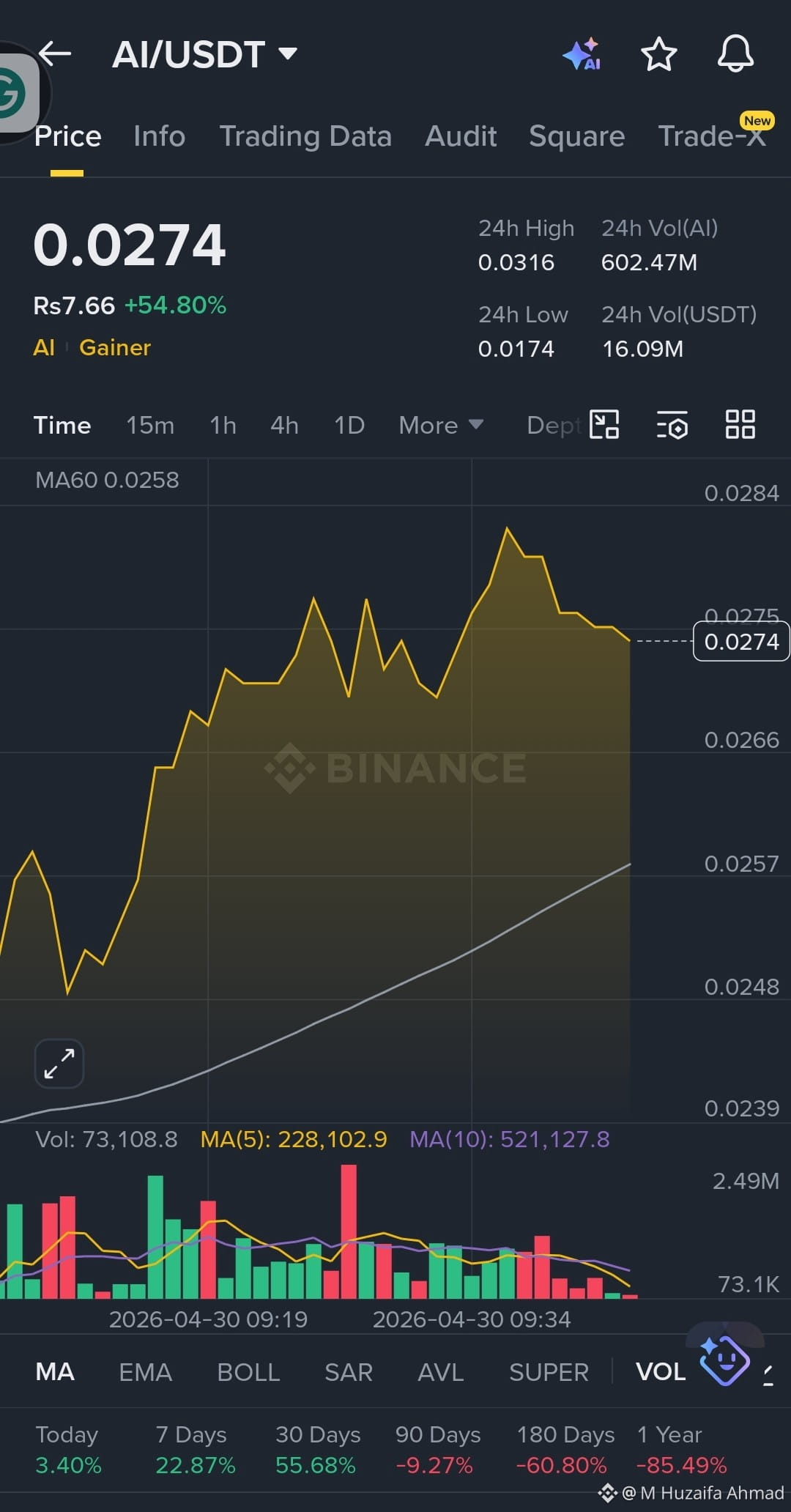
Task: Enable the SUPER indicator
Action: [x=549, y=1372]
